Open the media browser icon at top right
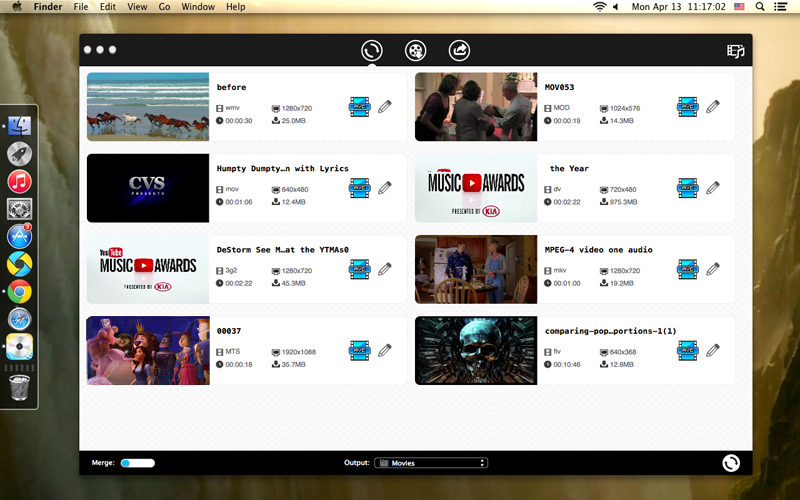 (x=735, y=51)
